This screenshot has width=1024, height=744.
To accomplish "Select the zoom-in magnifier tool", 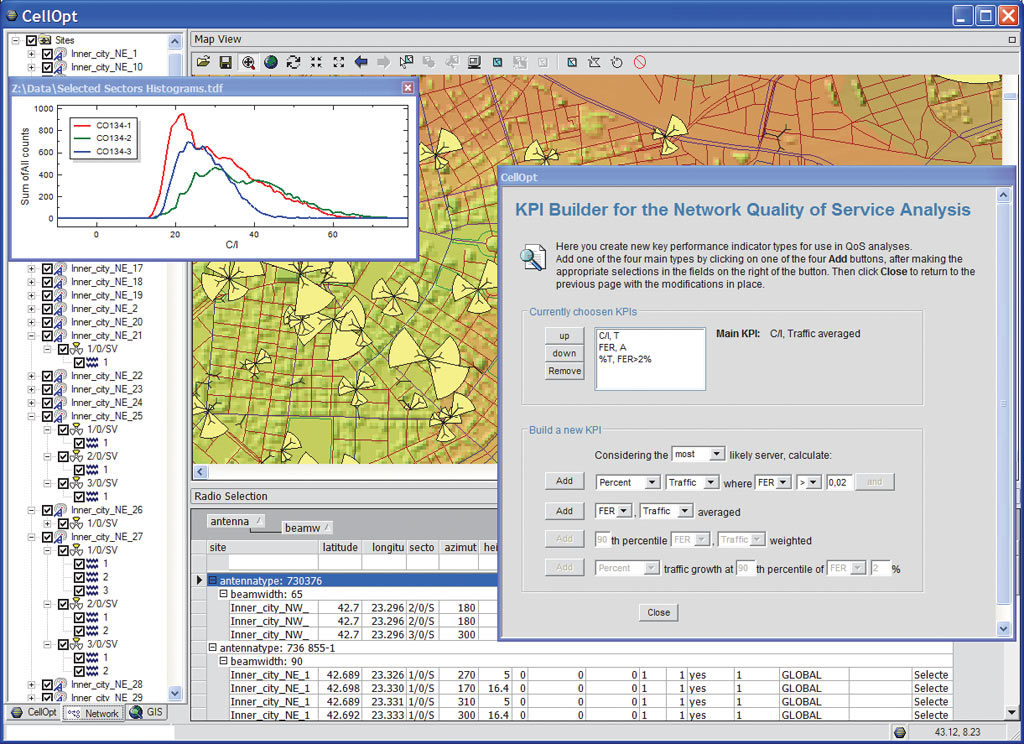I will click(248, 62).
